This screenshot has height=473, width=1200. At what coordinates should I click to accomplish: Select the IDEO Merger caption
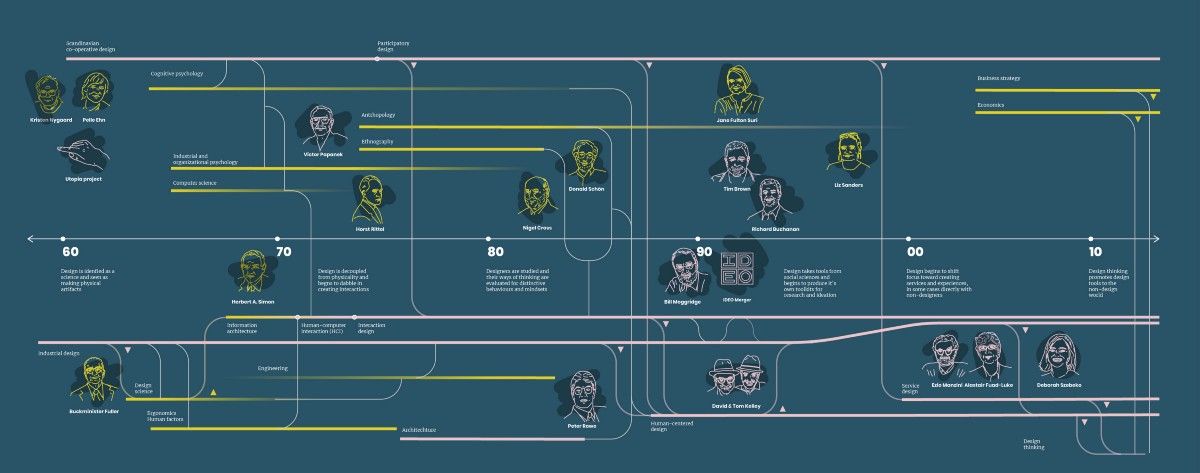pos(737,300)
